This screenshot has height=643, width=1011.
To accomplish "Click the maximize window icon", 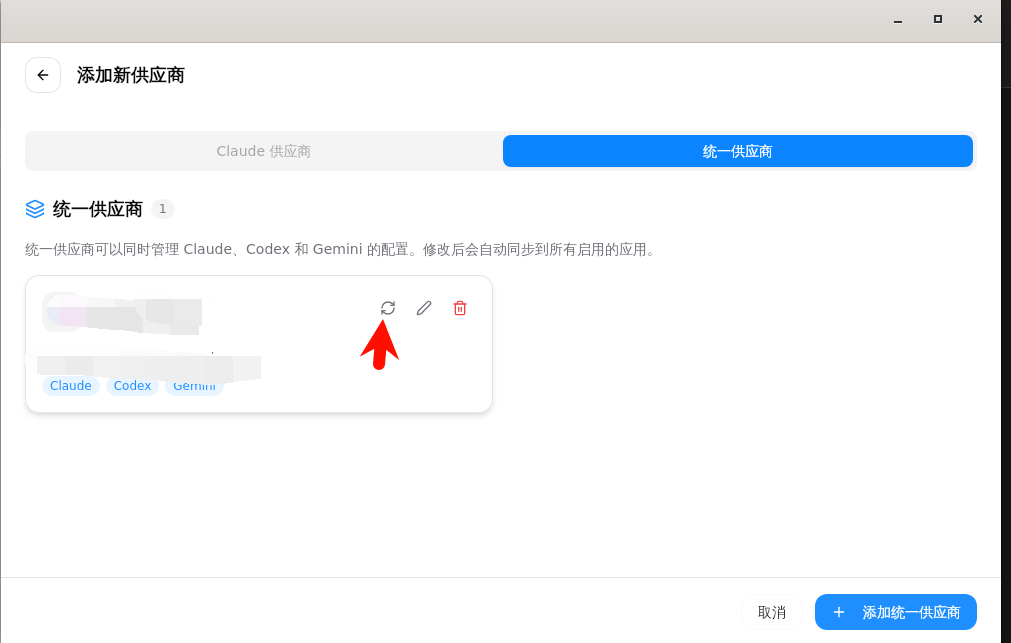I will coord(937,19).
